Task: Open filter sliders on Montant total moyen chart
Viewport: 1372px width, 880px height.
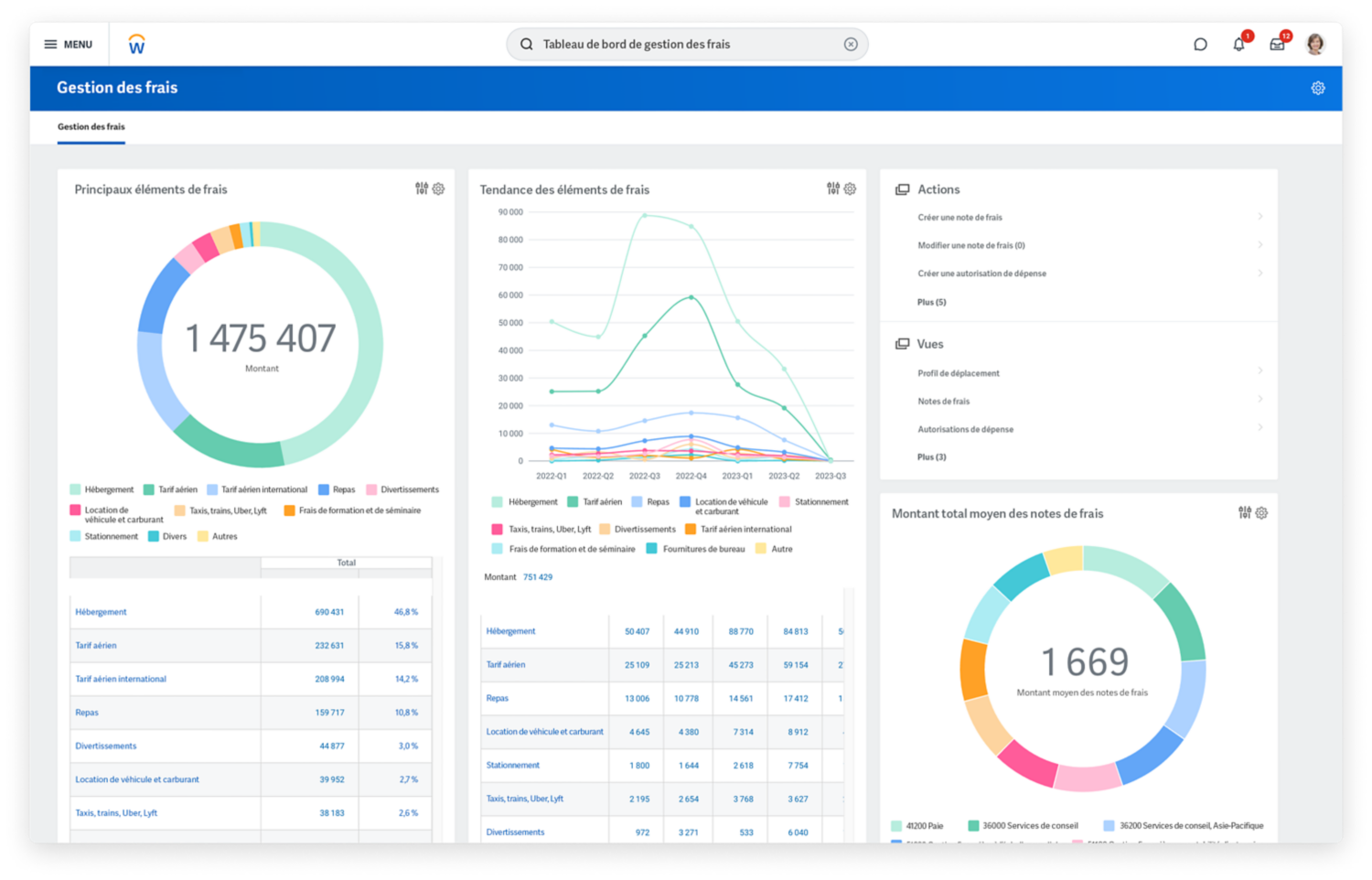Action: pos(1245,513)
